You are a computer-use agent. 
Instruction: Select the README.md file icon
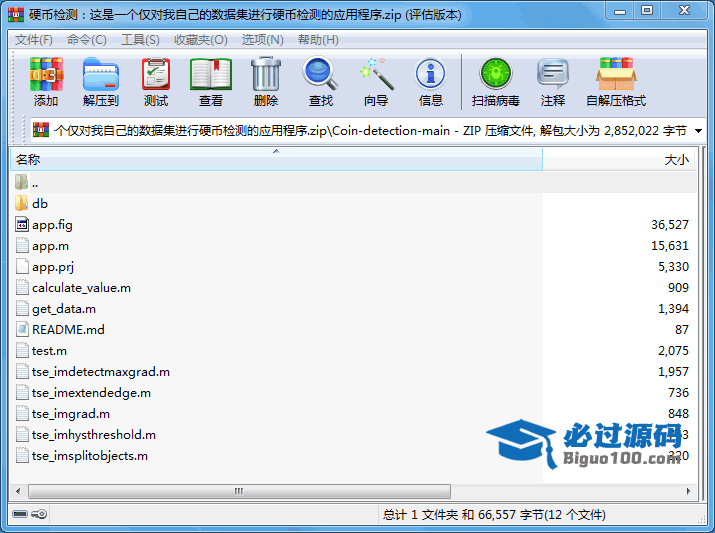coord(22,329)
